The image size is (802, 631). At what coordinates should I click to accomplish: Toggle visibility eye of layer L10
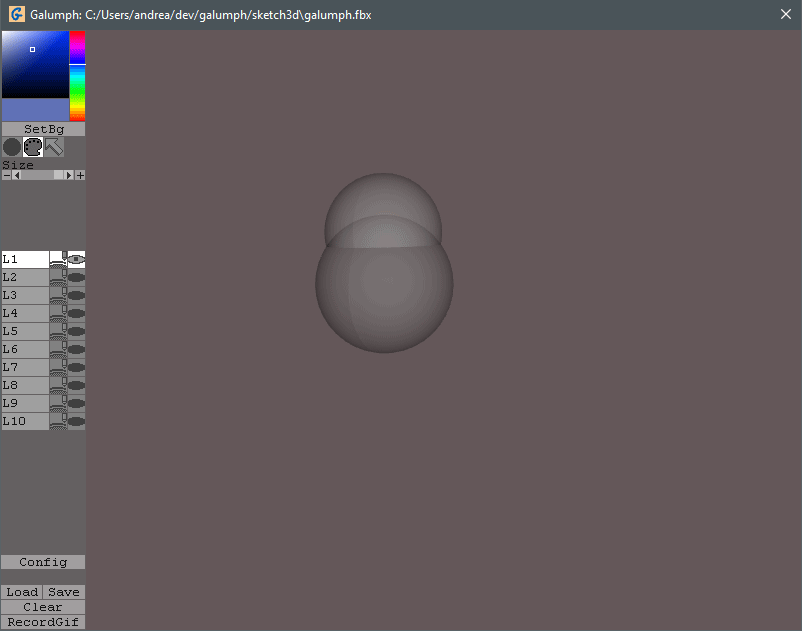[76, 421]
